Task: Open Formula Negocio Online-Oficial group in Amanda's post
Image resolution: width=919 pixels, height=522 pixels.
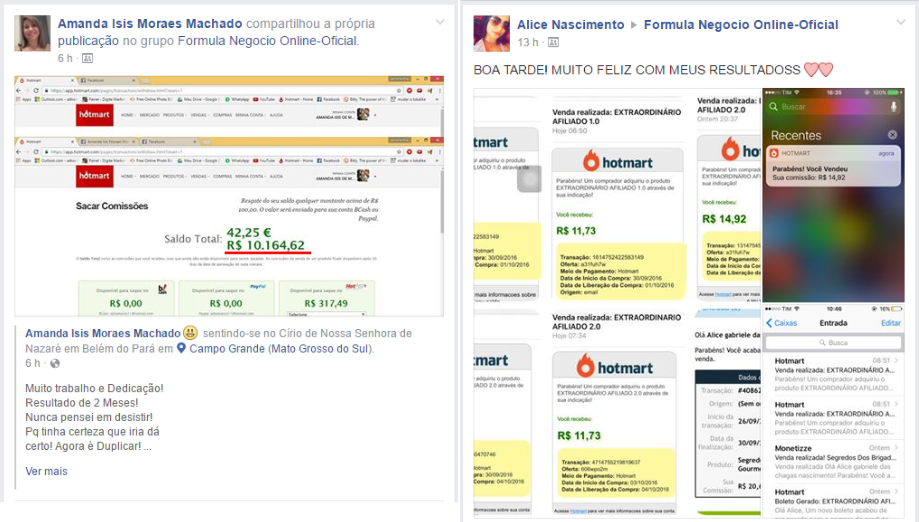Action: point(267,41)
